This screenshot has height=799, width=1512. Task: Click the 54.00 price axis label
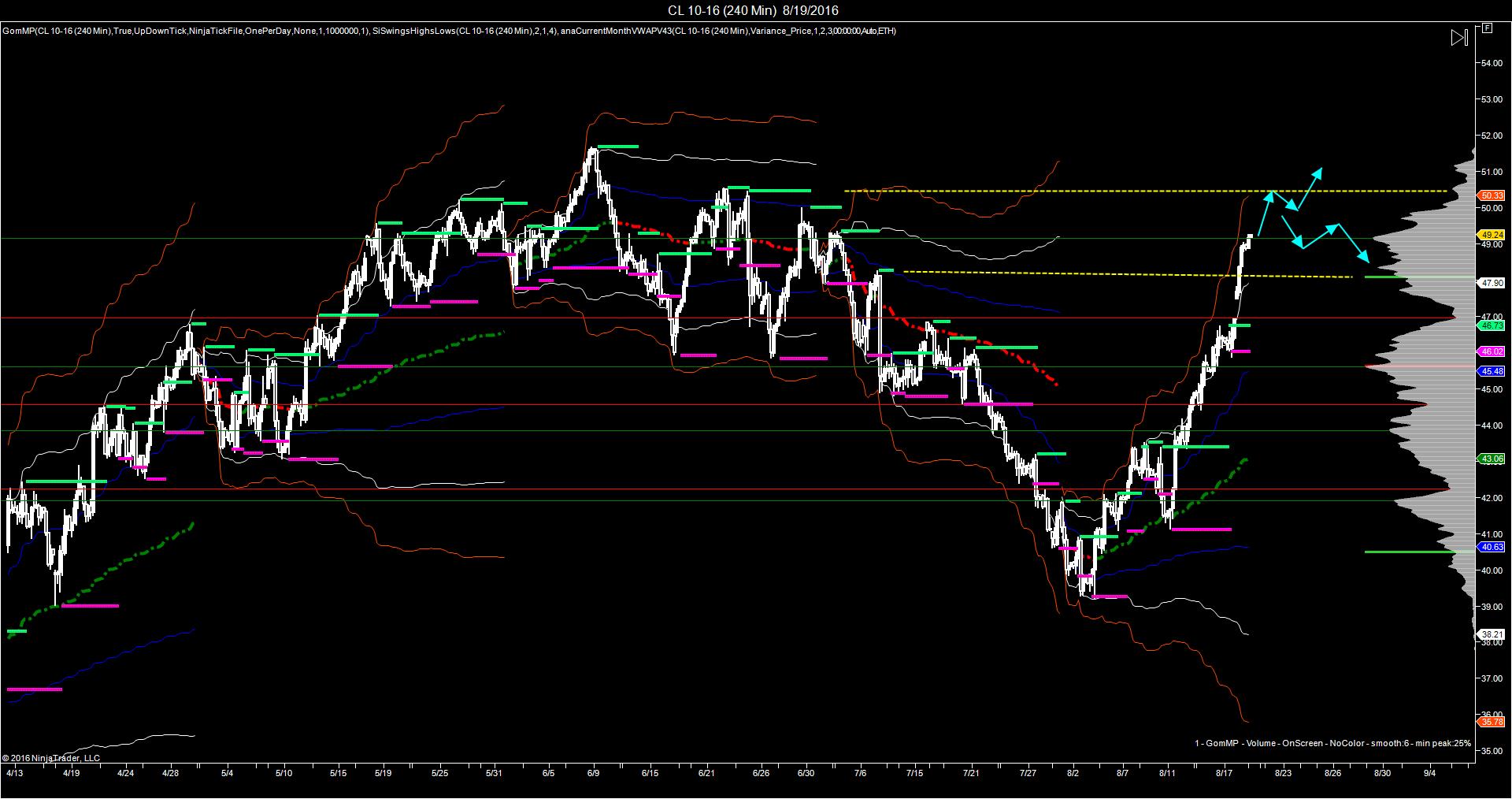(x=1492, y=63)
